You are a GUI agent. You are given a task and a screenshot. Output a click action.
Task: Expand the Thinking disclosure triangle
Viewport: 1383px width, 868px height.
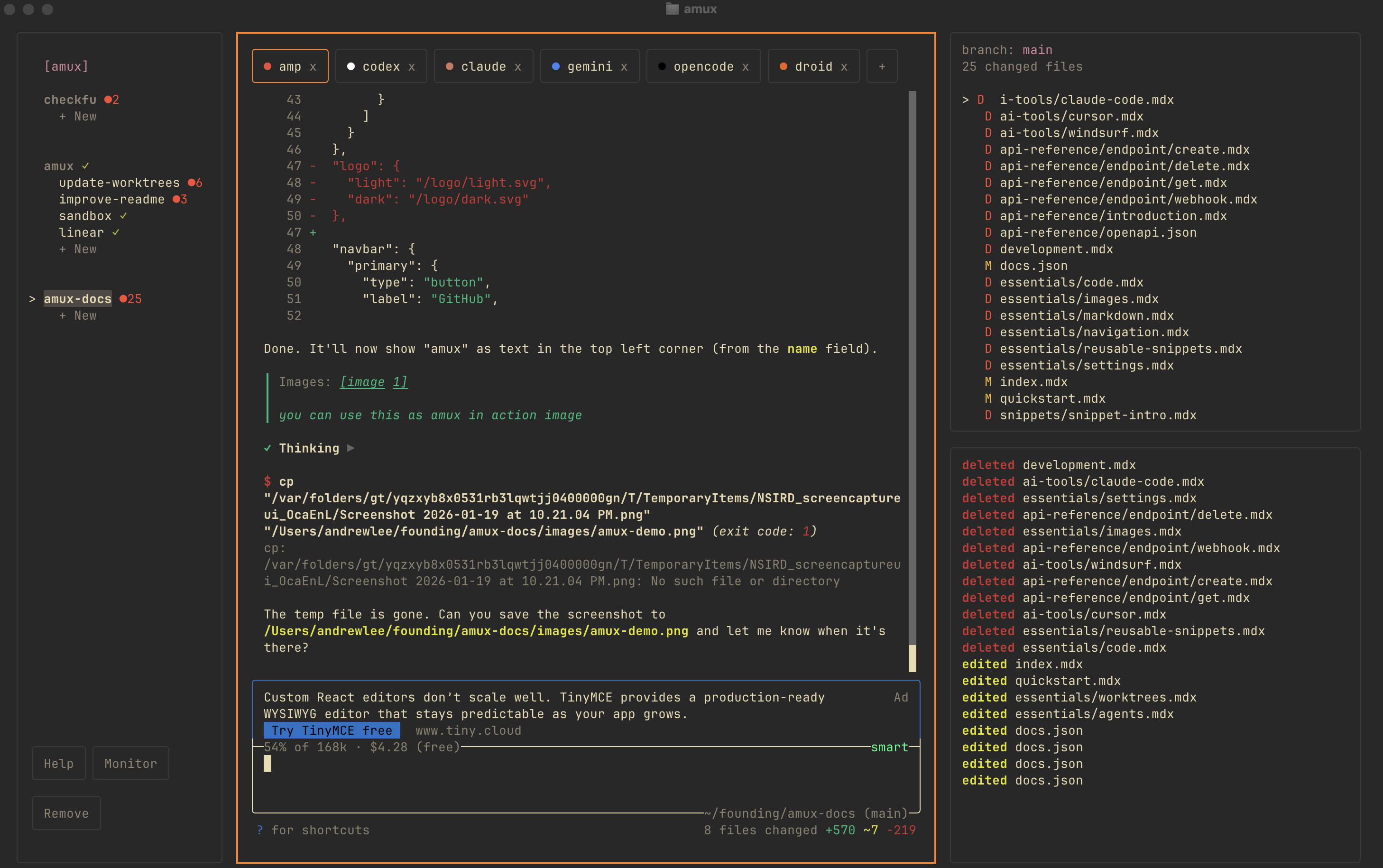[x=350, y=448]
